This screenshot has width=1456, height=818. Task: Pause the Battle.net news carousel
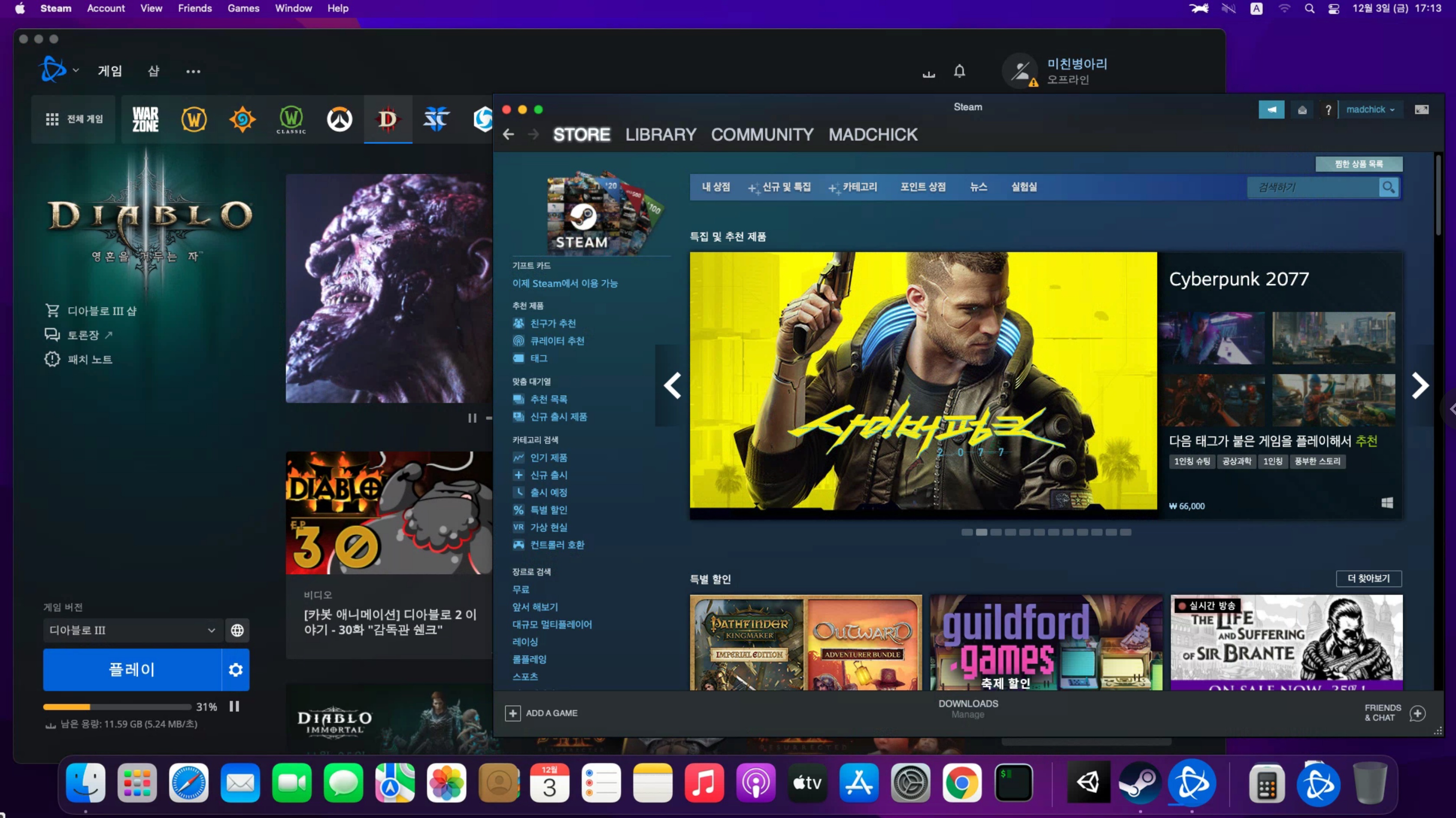click(472, 419)
